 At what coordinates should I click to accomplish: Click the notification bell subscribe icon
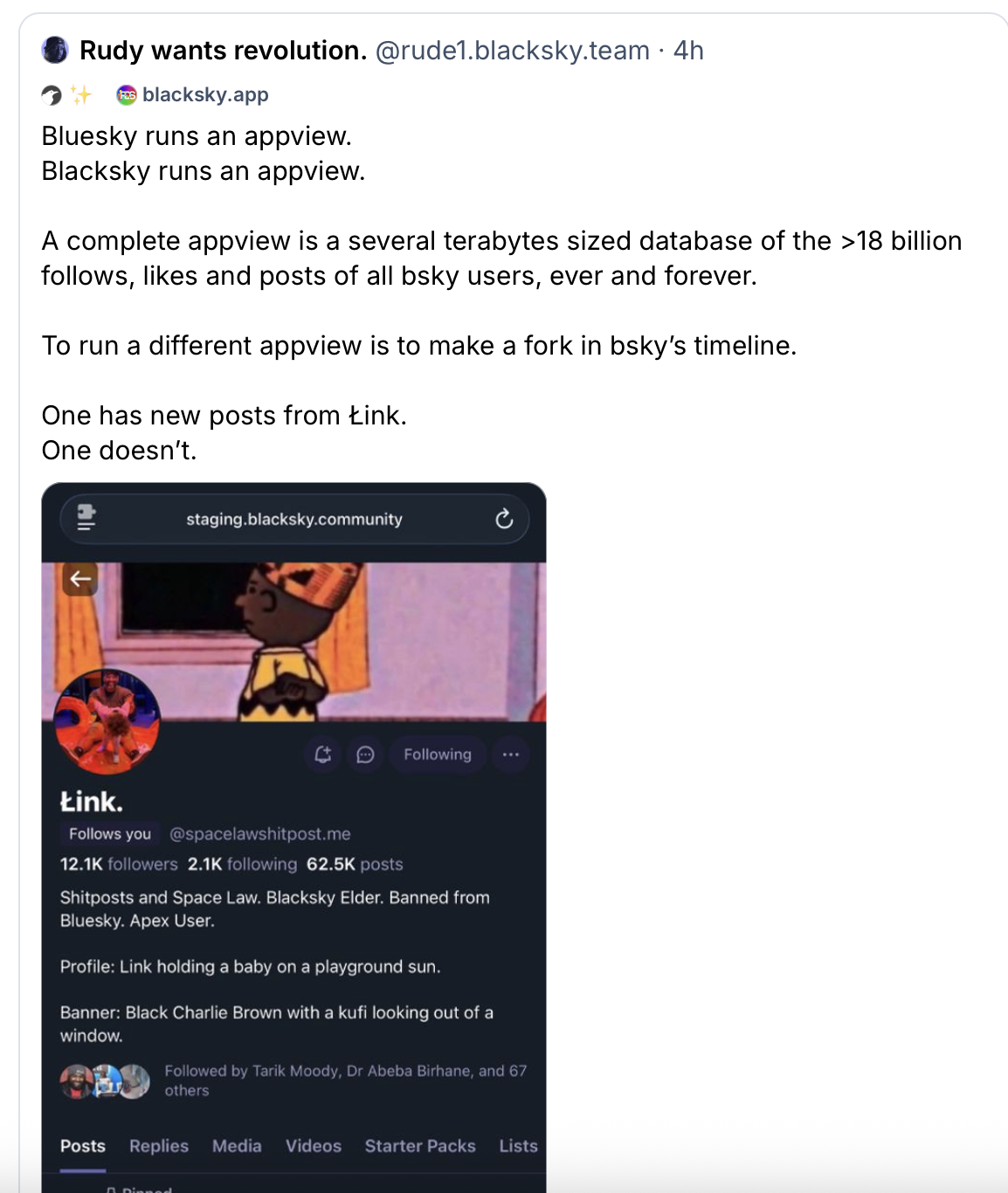pos(322,755)
